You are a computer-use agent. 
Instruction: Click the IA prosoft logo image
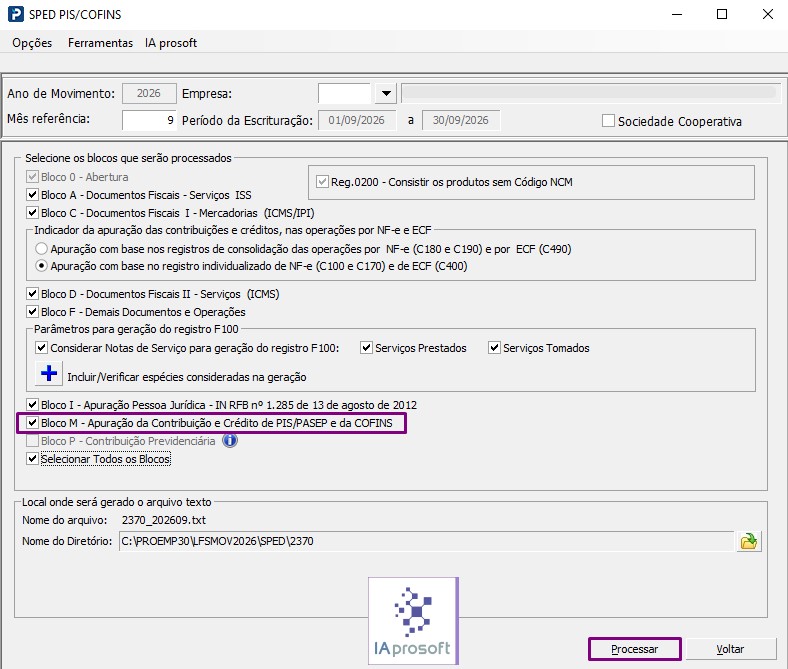tap(413, 621)
